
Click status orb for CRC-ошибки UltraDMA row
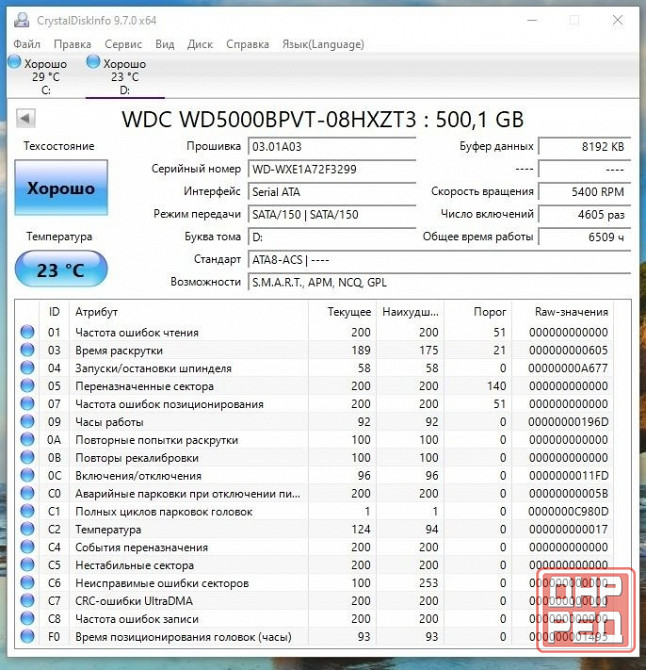point(27,601)
